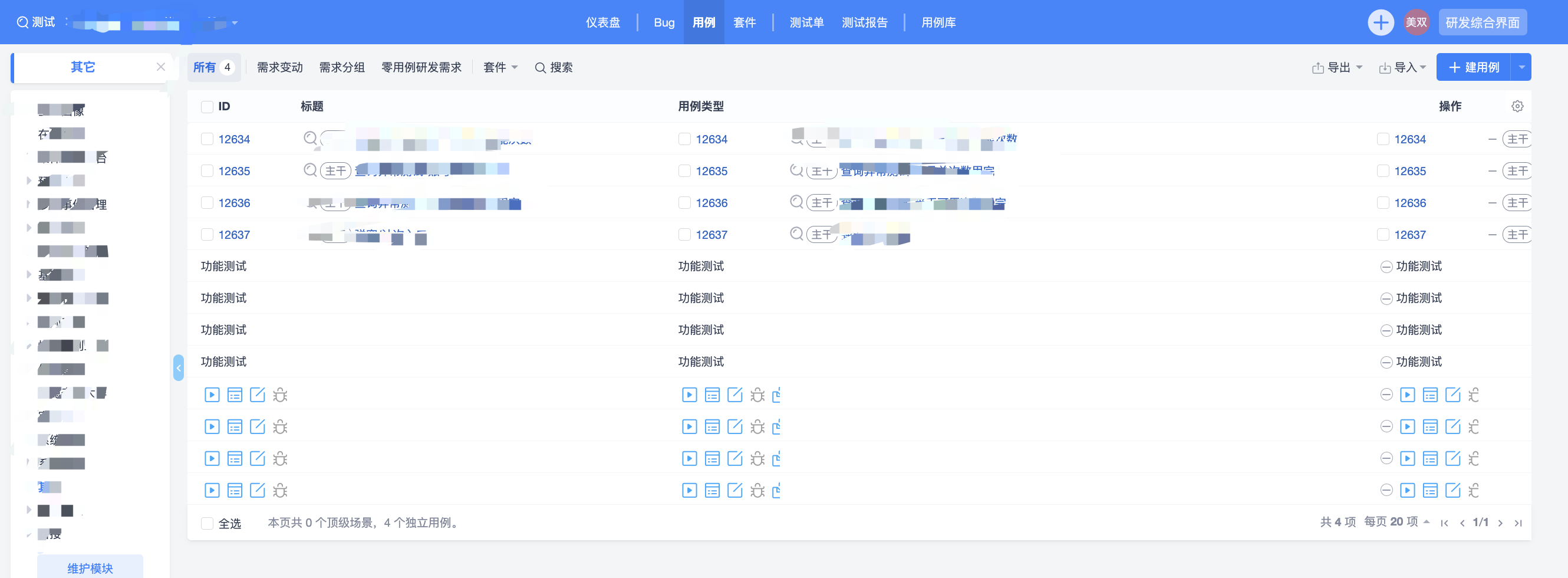Open the 导入 import dropdown
Image resolution: width=1568 pixels, height=578 pixels.
[1402, 68]
